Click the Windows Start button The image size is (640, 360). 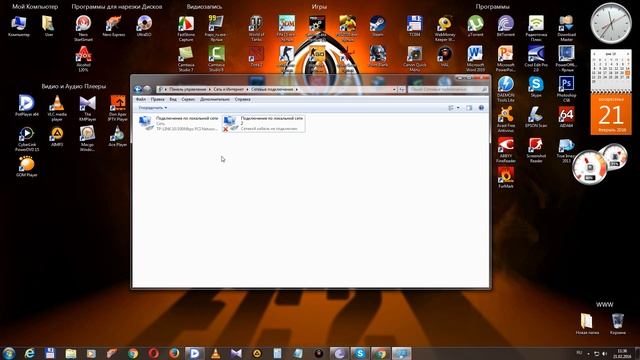(9, 353)
